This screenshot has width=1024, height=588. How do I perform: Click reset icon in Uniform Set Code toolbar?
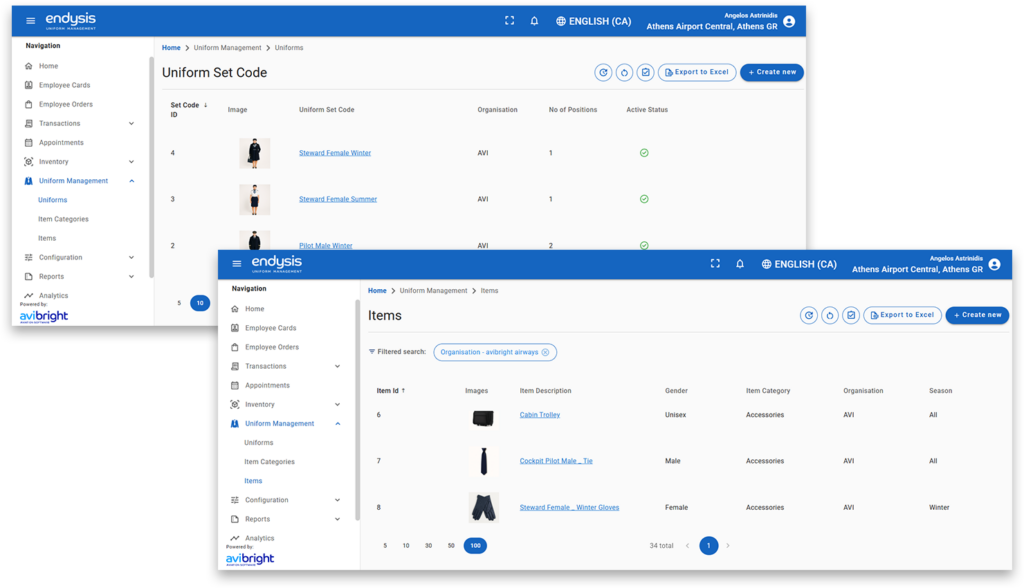pyautogui.click(x=624, y=73)
